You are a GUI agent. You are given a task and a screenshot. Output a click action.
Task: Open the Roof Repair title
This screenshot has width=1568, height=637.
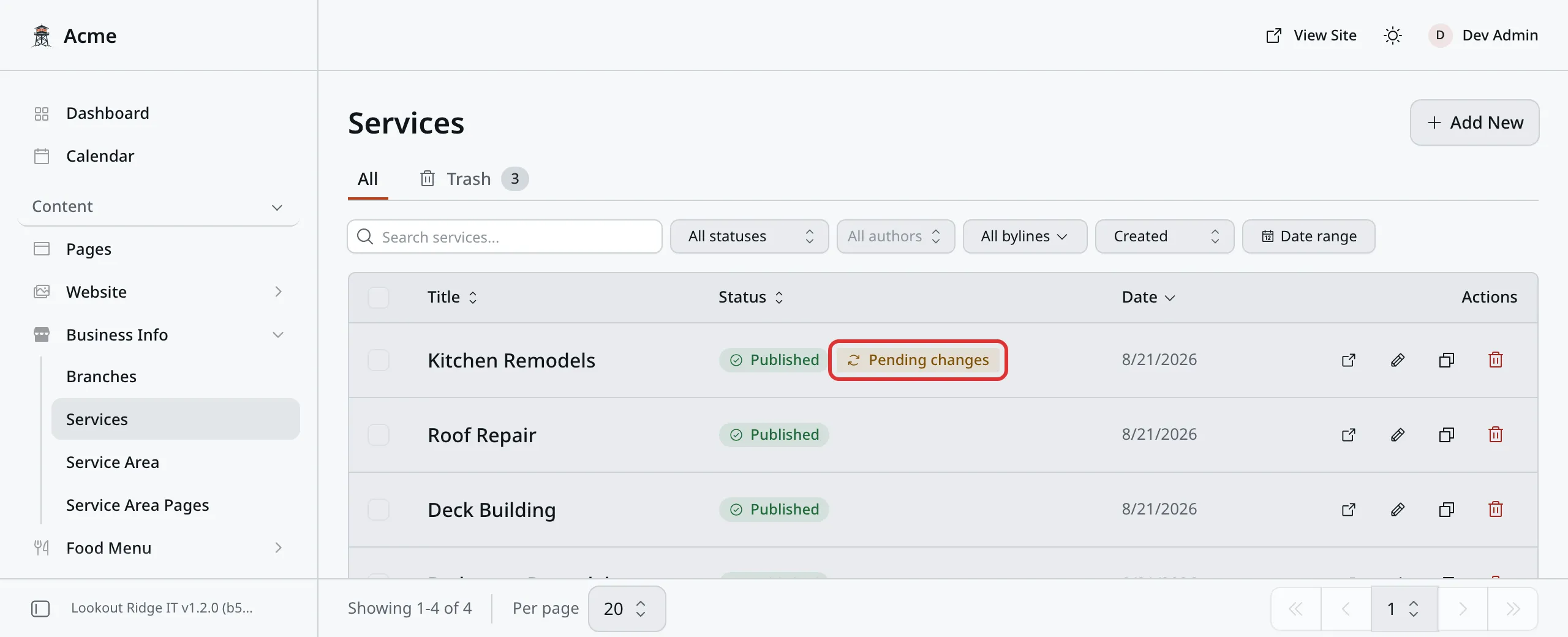[482, 435]
